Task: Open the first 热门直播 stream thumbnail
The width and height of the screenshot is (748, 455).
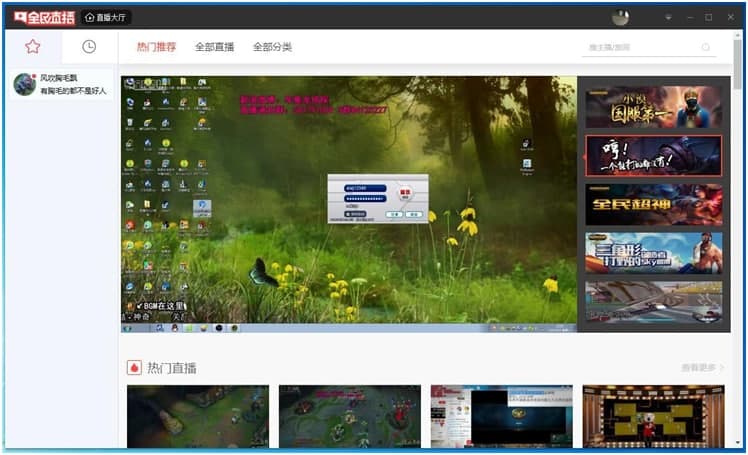Action: [198, 416]
